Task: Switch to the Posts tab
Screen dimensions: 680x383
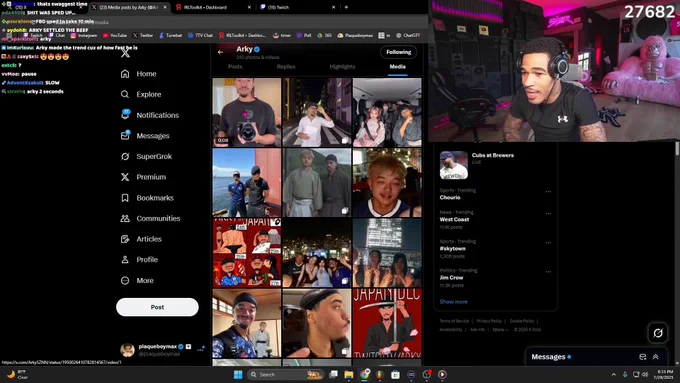Action: (x=235, y=67)
